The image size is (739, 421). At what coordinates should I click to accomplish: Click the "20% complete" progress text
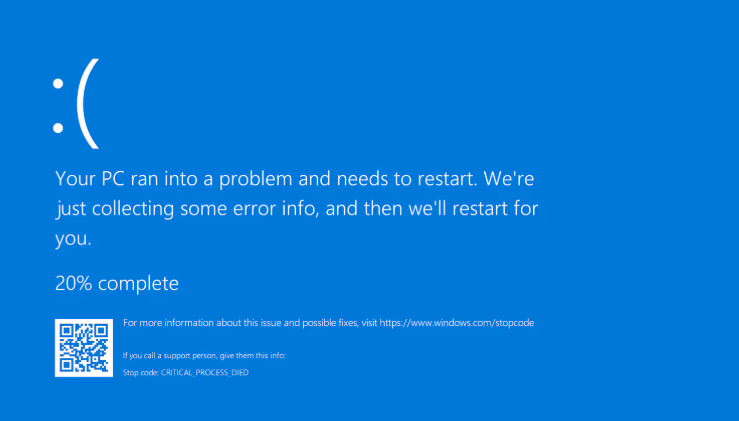(x=117, y=283)
